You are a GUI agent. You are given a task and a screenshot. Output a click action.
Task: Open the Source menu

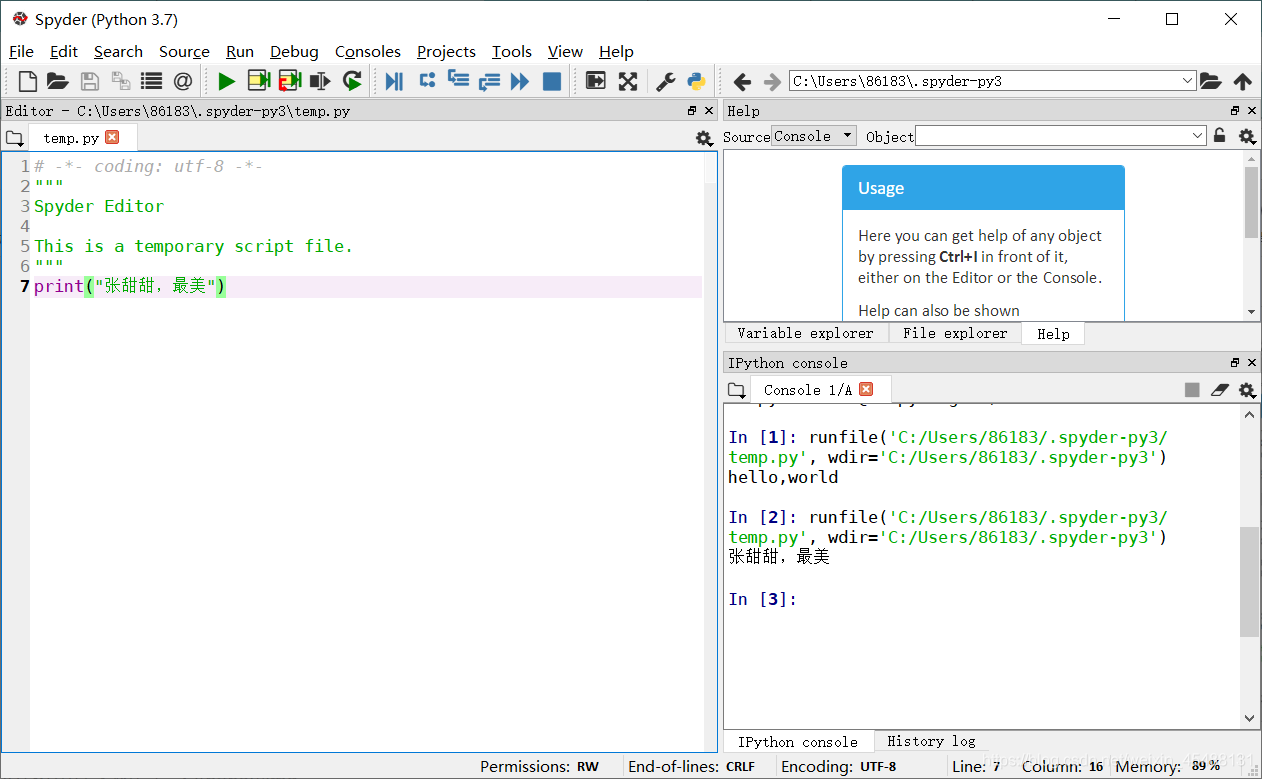184,51
